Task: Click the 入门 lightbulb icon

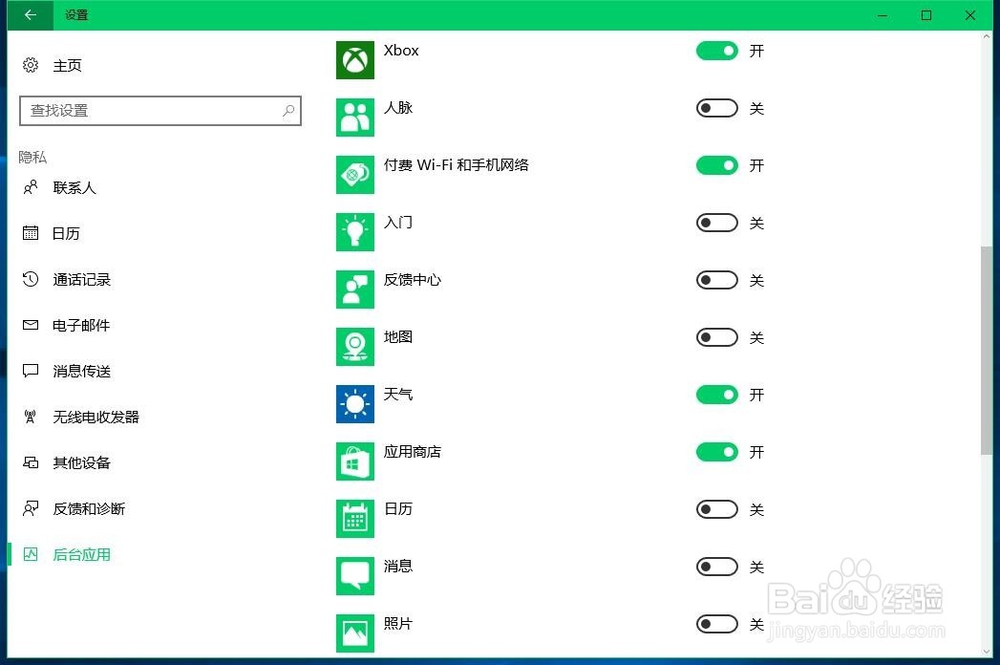Action: (355, 231)
